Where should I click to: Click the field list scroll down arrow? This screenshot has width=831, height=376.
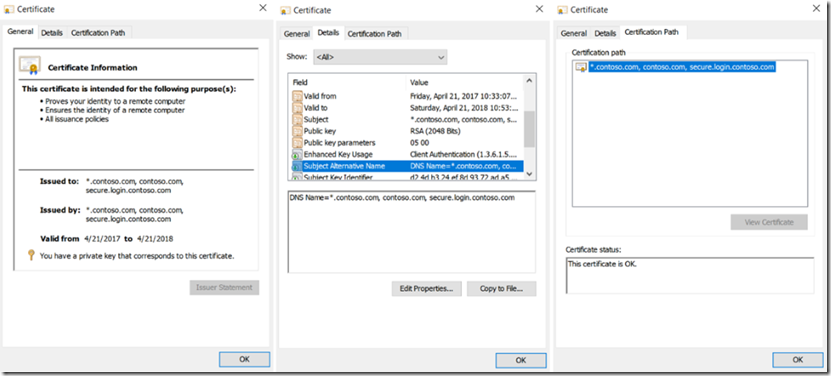(529, 174)
